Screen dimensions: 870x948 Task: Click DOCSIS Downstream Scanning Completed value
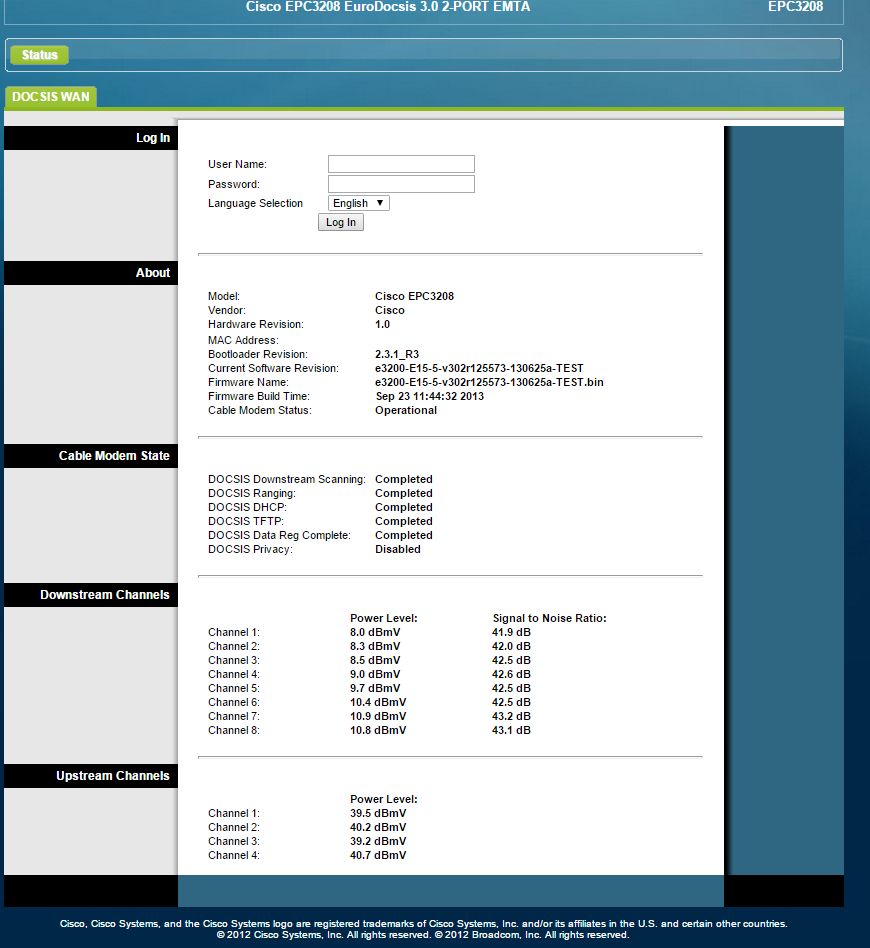point(403,479)
